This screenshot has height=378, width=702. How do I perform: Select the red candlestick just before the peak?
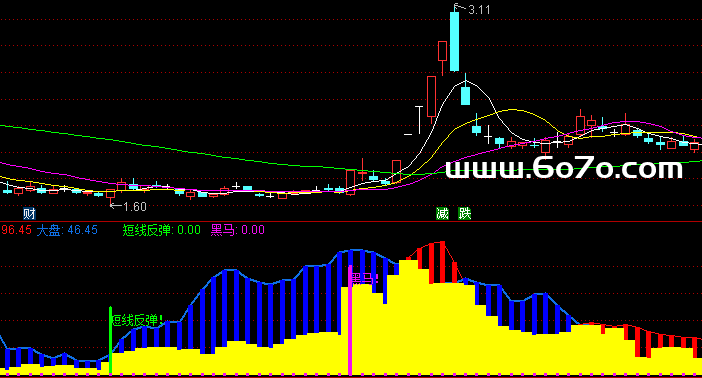(x=442, y=51)
